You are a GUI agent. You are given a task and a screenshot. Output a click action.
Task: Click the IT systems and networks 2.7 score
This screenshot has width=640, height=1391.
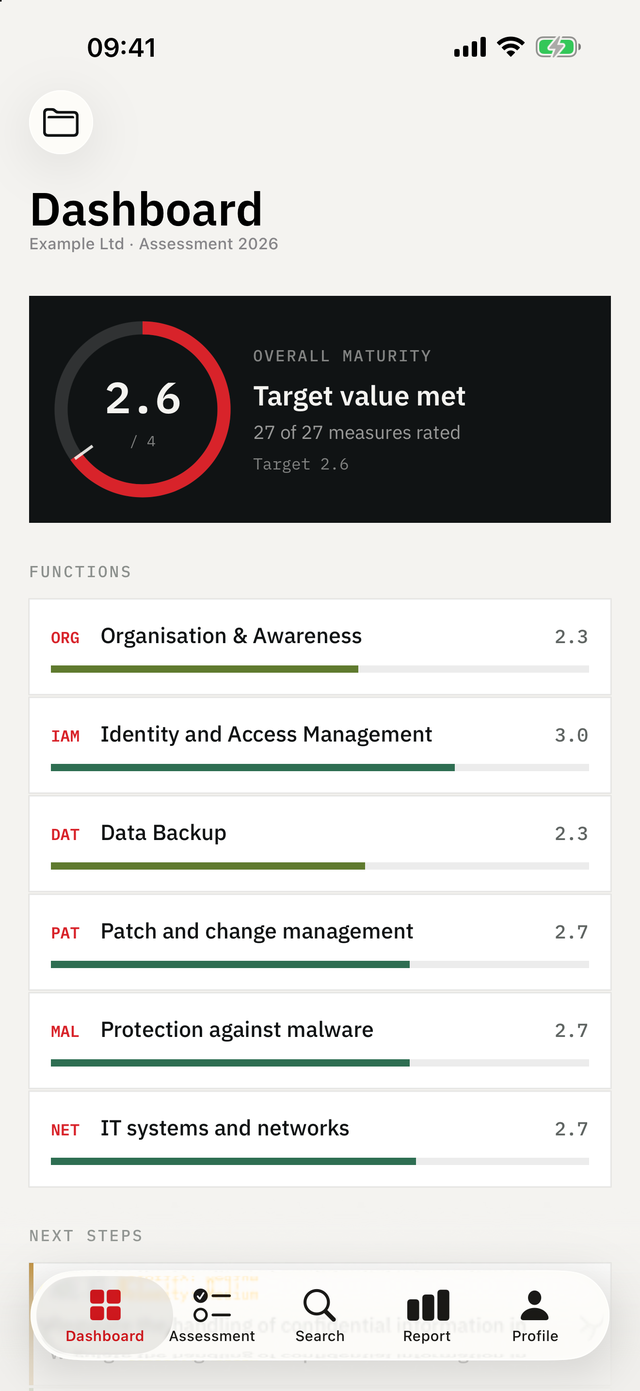point(571,1129)
